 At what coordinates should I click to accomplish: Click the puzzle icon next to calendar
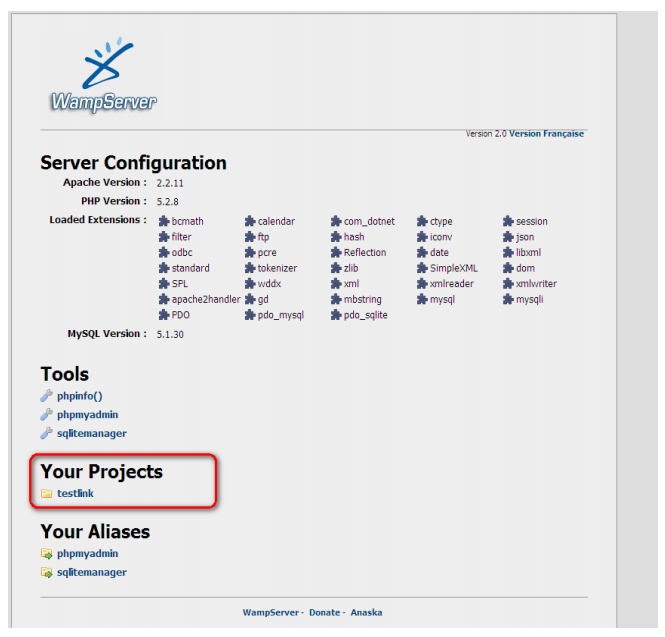pos(250,221)
